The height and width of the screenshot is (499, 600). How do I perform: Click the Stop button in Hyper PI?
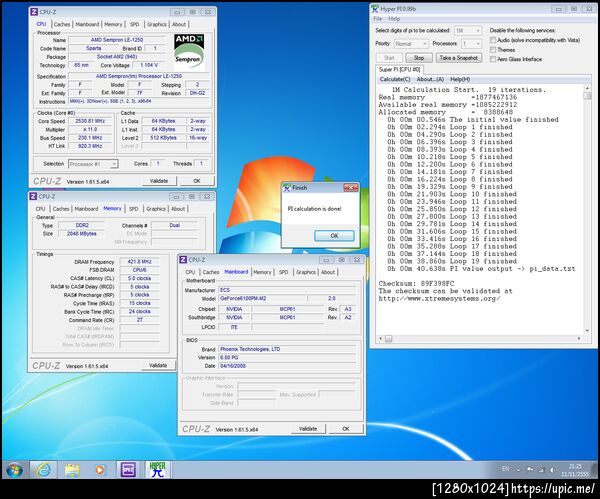click(420, 58)
